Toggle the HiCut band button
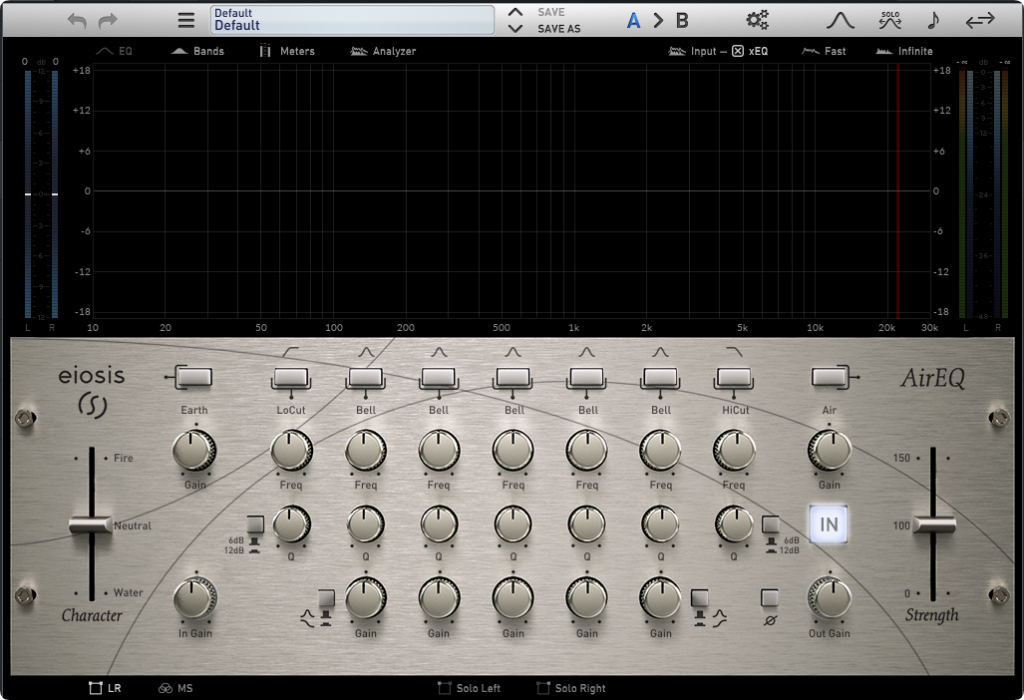1024x700 pixels. click(735, 377)
